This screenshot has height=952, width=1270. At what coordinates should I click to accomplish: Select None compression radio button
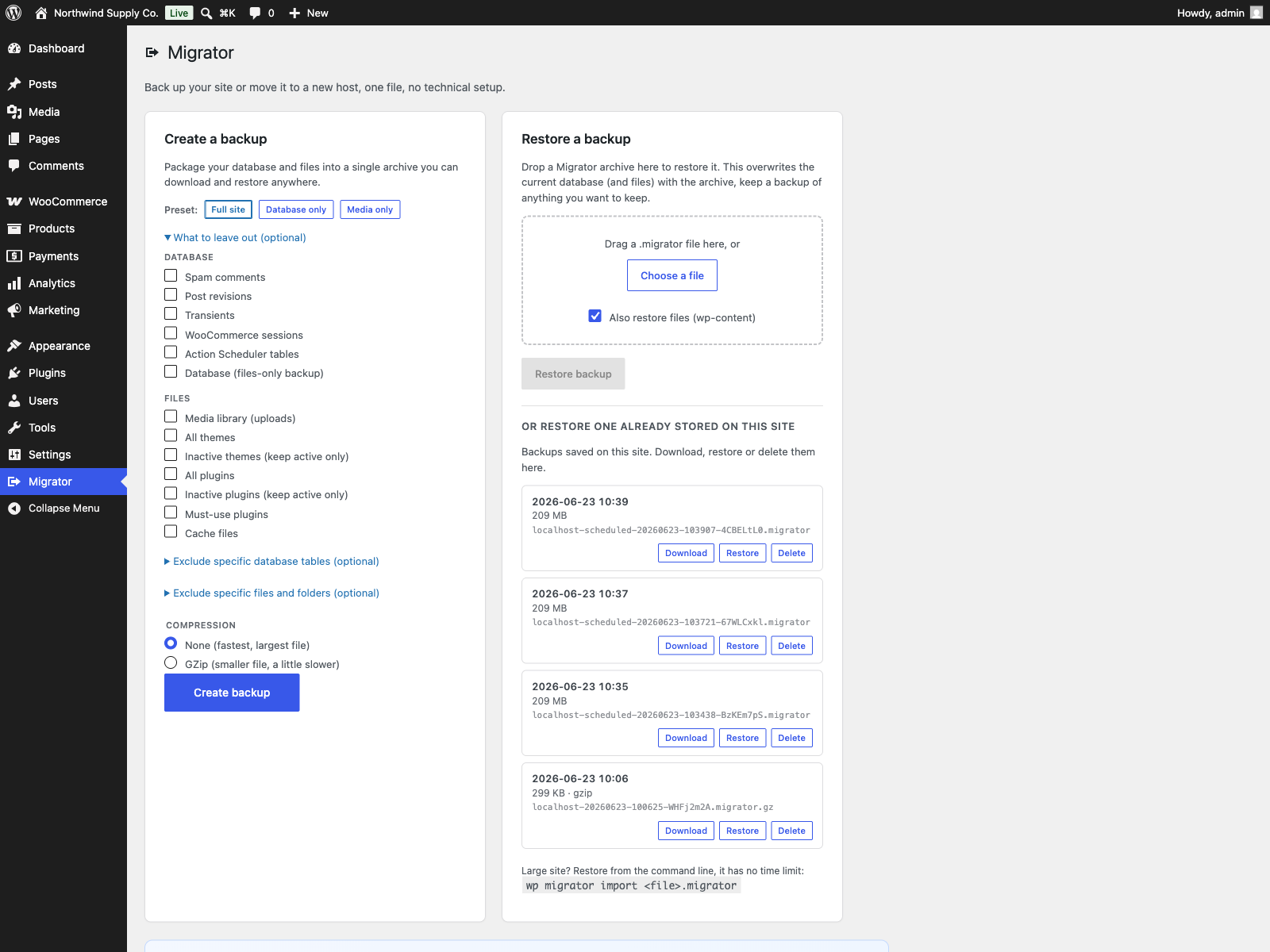(x=171, y=643)
